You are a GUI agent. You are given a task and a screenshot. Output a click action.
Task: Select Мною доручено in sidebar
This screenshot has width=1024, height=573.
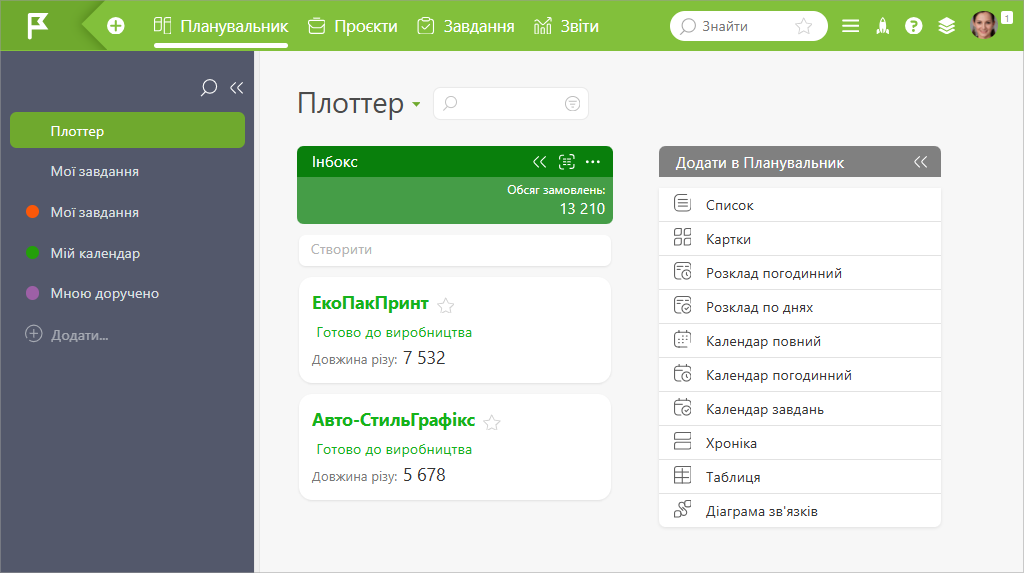[104, 293]
